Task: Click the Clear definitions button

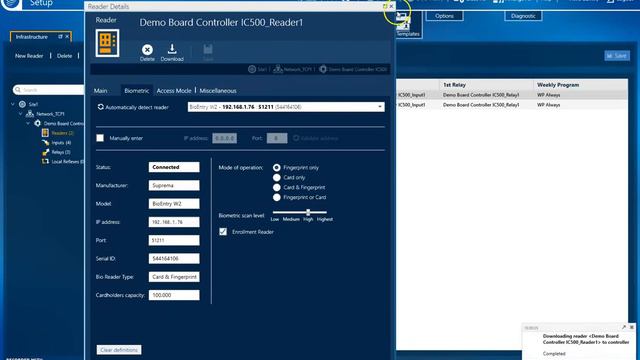Action: coord(119,350)
